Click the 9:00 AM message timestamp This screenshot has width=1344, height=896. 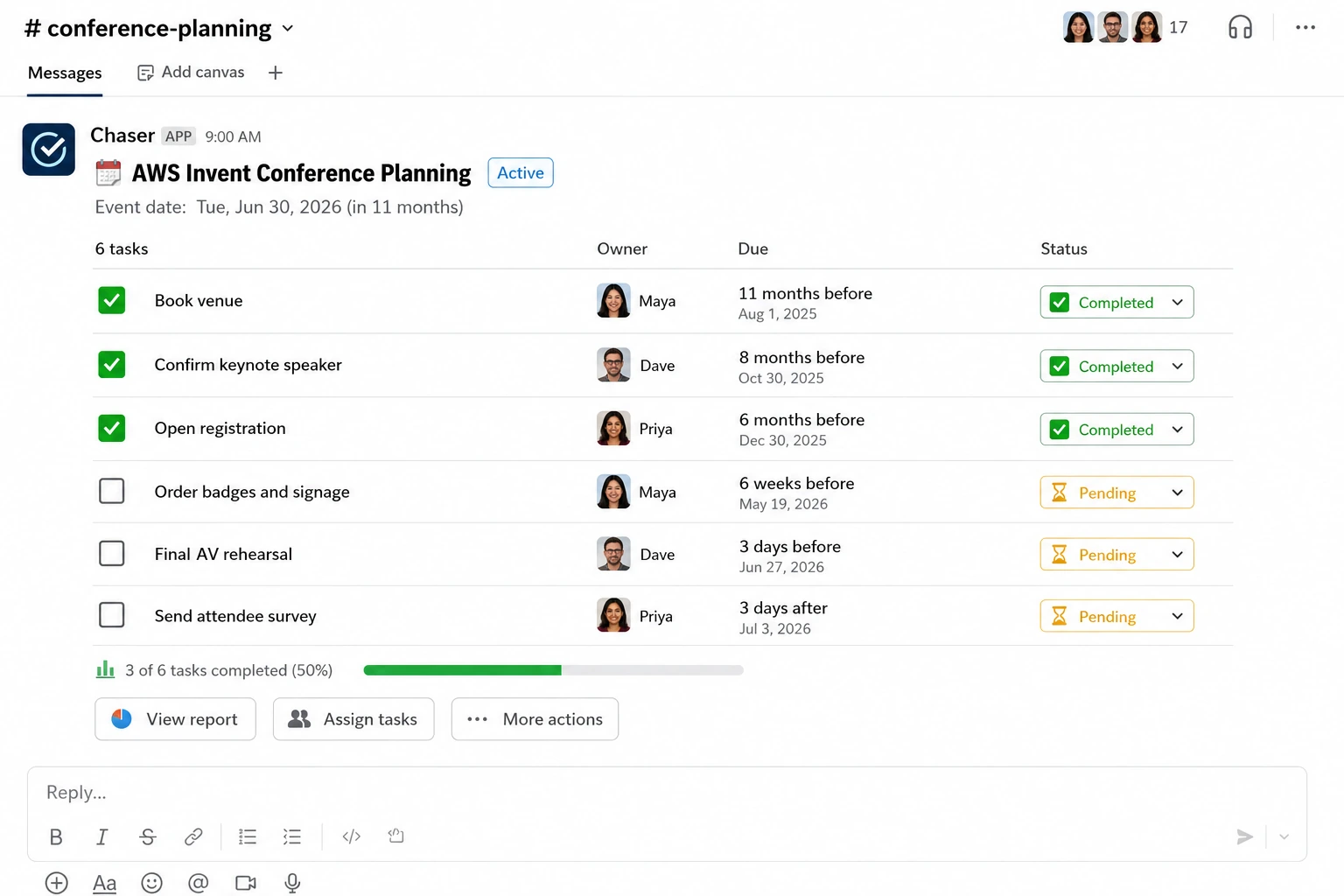tap(233, 136)
